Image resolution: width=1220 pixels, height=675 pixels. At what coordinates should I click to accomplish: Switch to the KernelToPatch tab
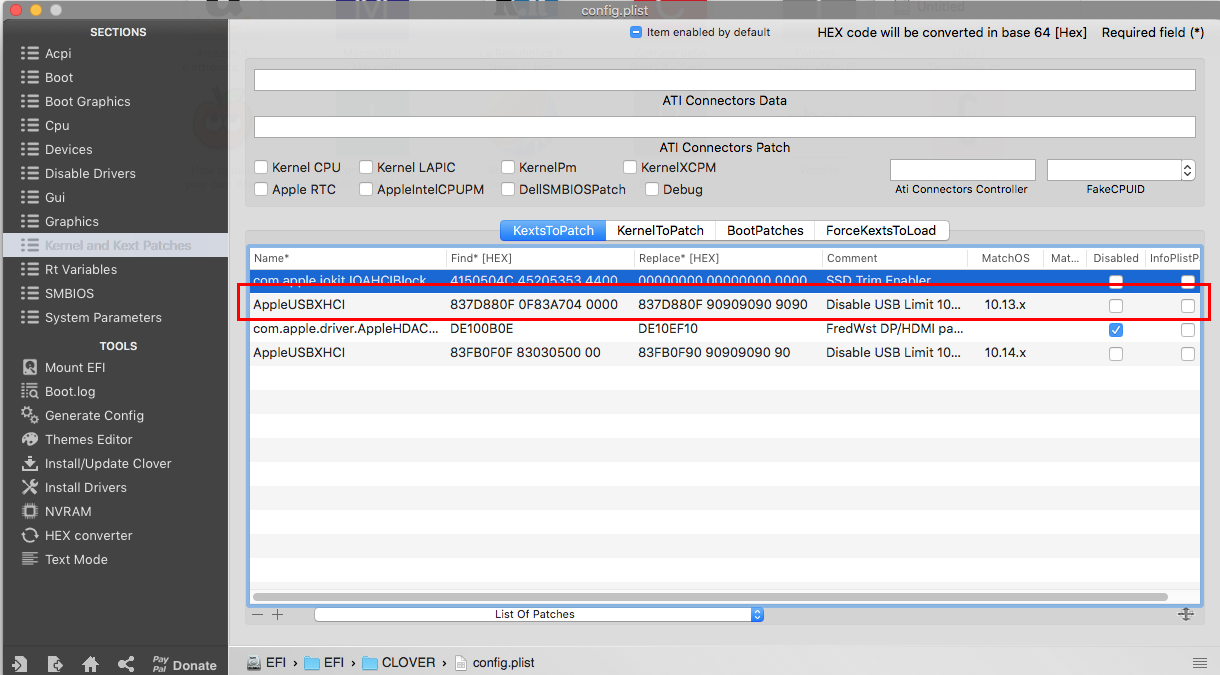[x=660, y=230]
